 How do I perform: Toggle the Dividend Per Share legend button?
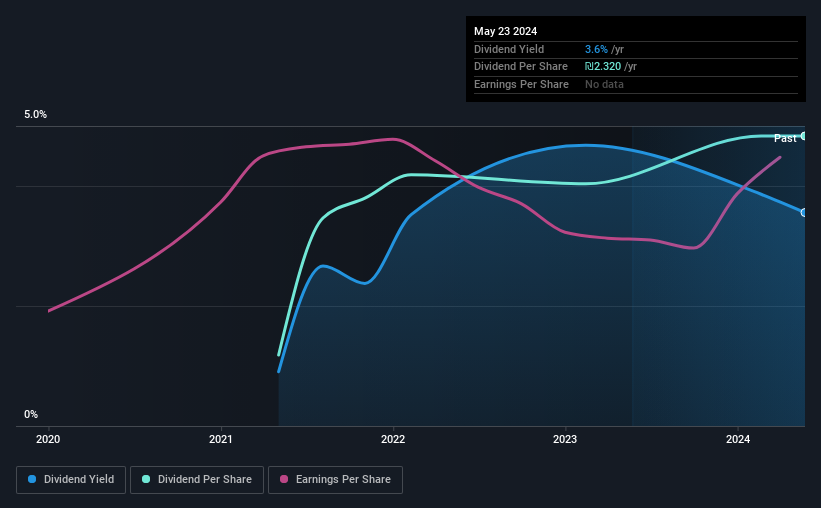pyautogui.click(x=197, y=480)
